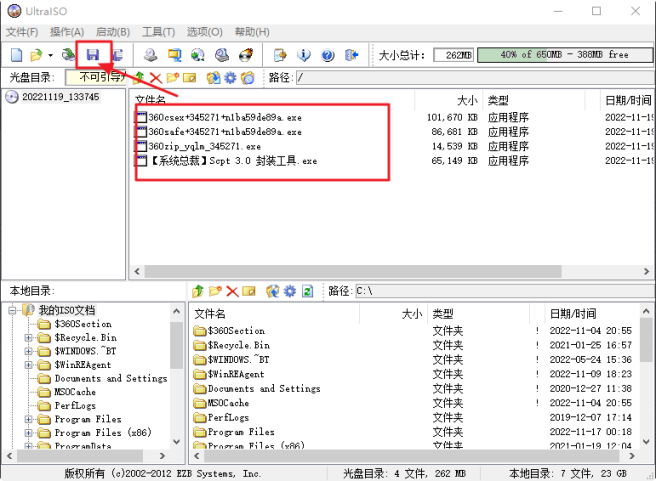Open the CD/DVD drive icon in the main toolbar

68,55
